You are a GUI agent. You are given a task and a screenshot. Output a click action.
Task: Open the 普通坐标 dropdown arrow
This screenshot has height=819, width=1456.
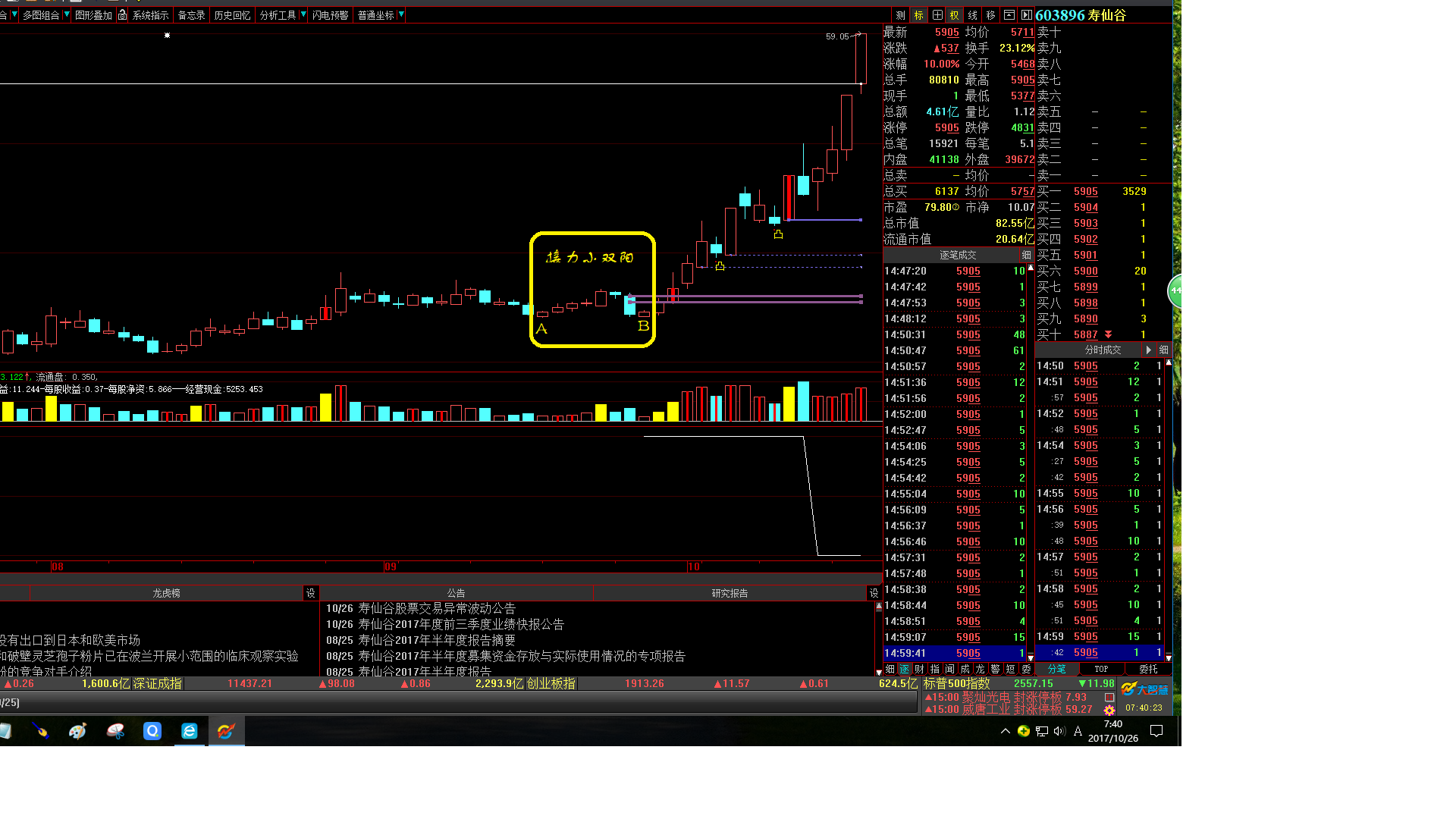click(401, 15)
